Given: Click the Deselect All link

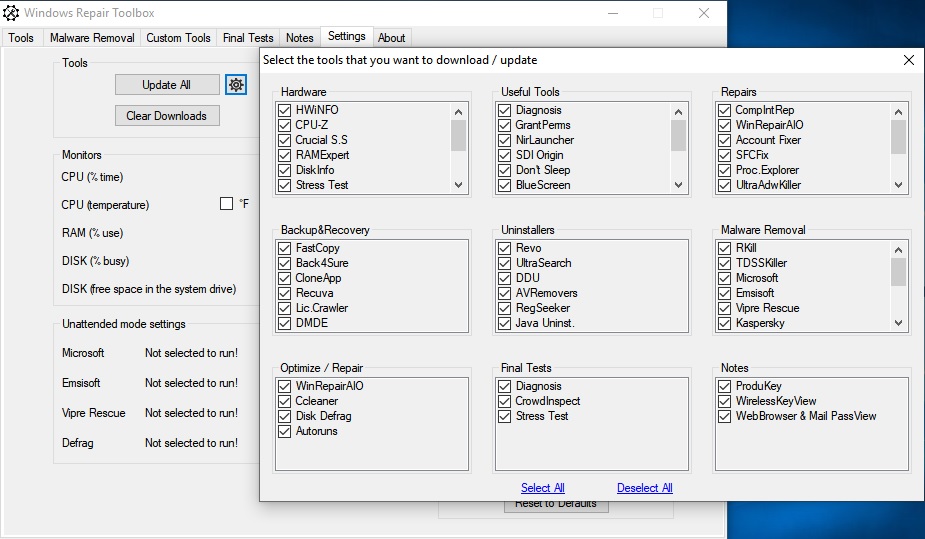Looking at the screenshot, I should [645, 488].
